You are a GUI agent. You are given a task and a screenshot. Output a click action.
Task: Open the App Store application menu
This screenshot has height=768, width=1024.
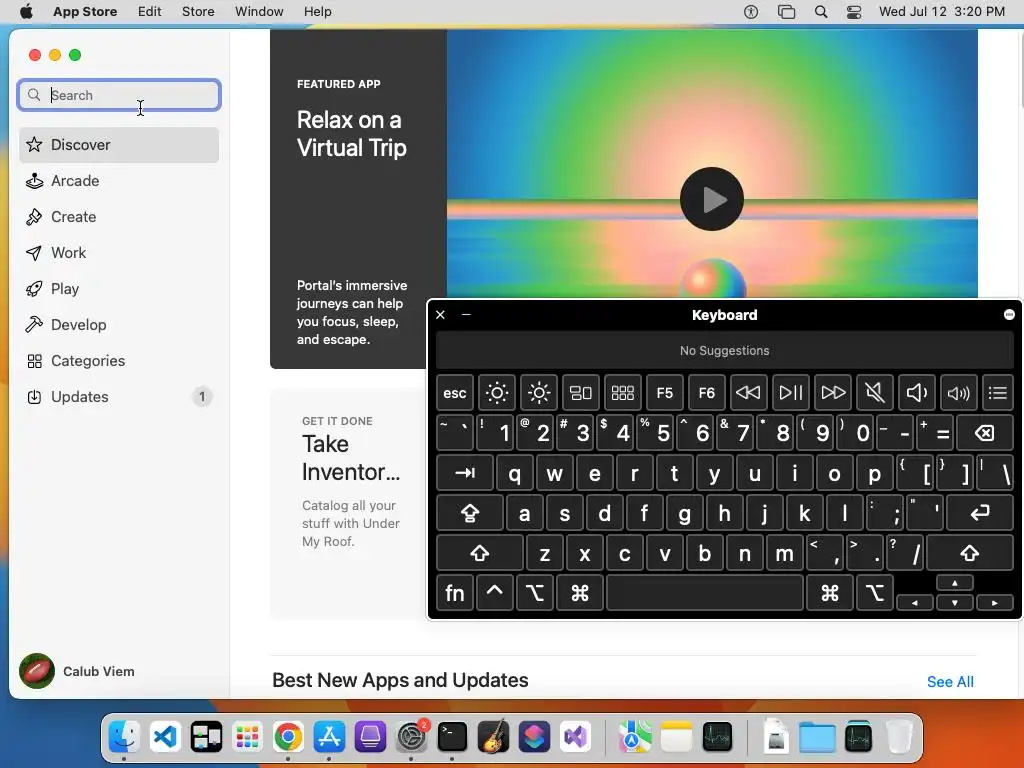[x=85, y=12]
